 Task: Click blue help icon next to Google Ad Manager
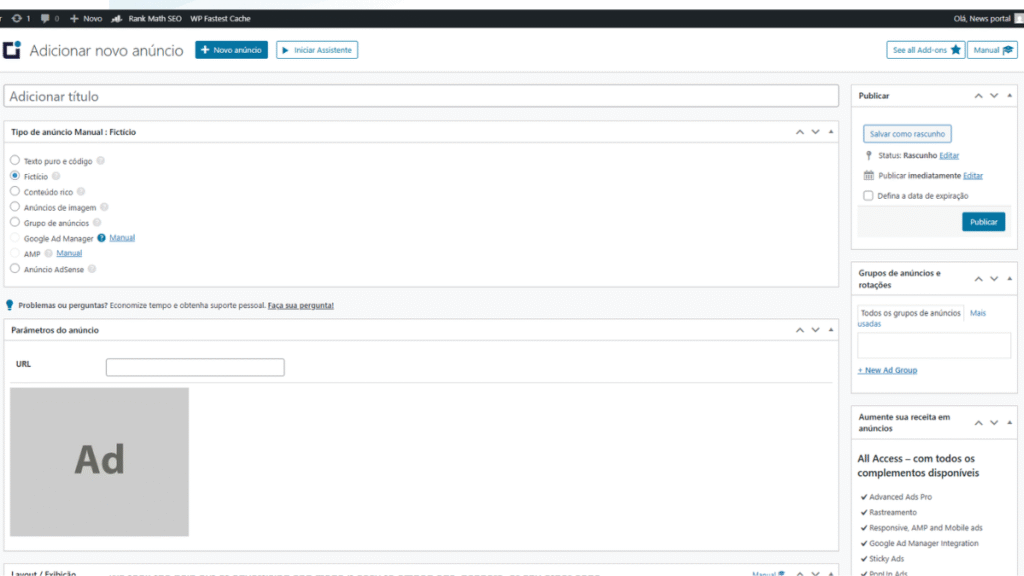(x=101, y=238)
